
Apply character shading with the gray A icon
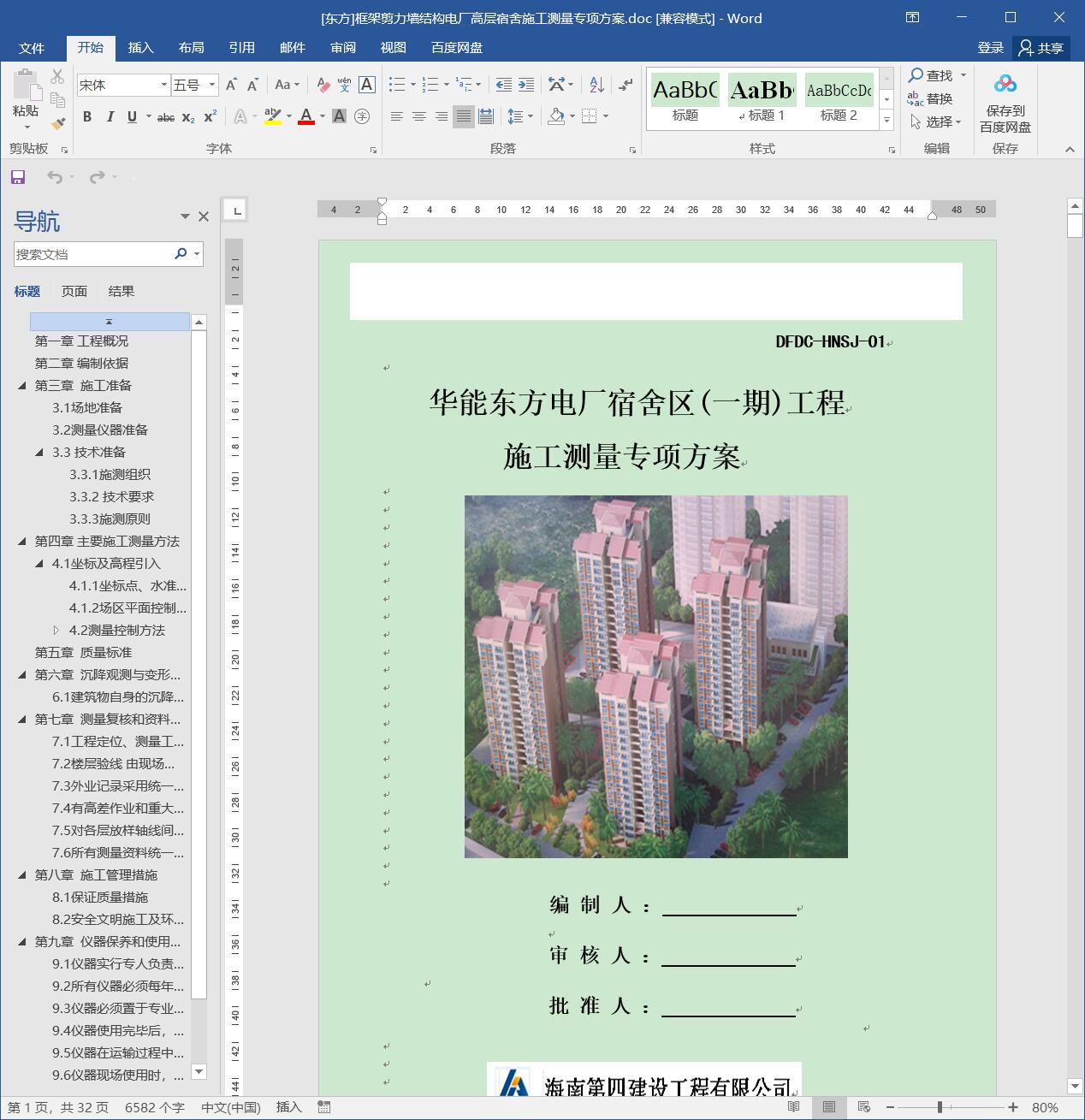(339, 116)
